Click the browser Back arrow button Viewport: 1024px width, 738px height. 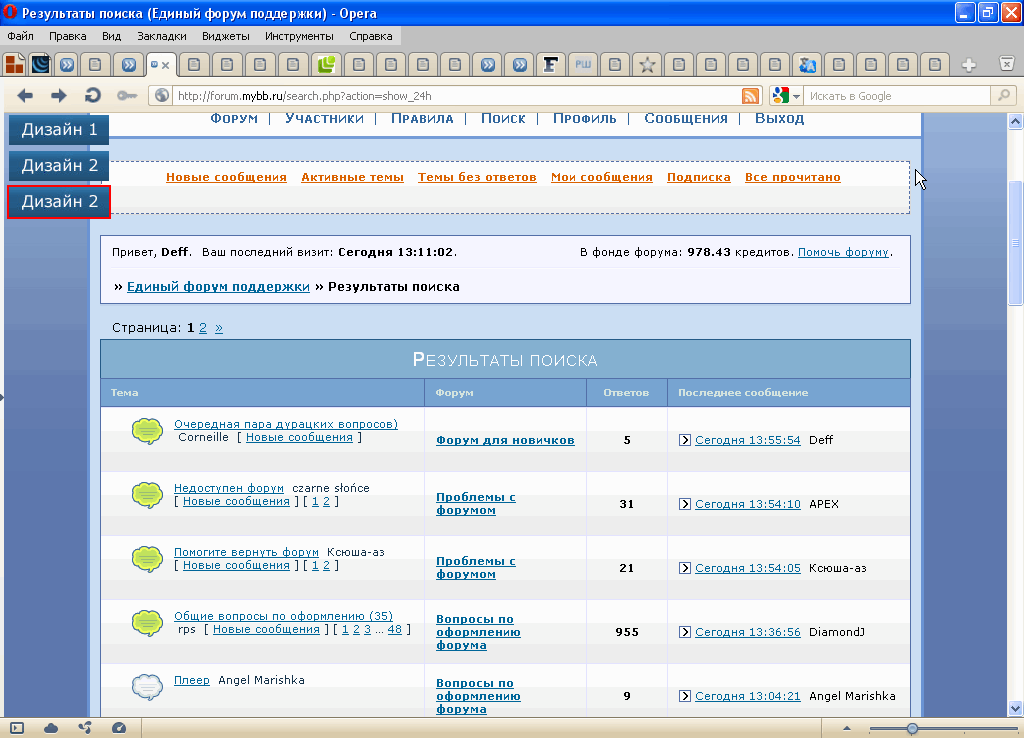[26, 96]
